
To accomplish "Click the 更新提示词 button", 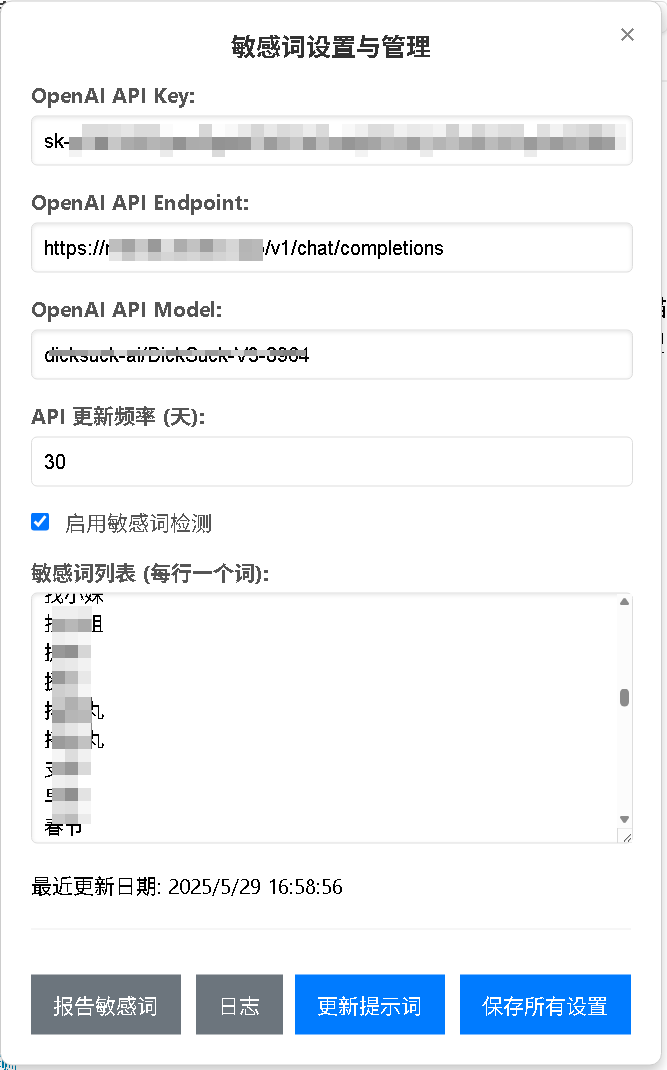I will tap(370, 1005).
